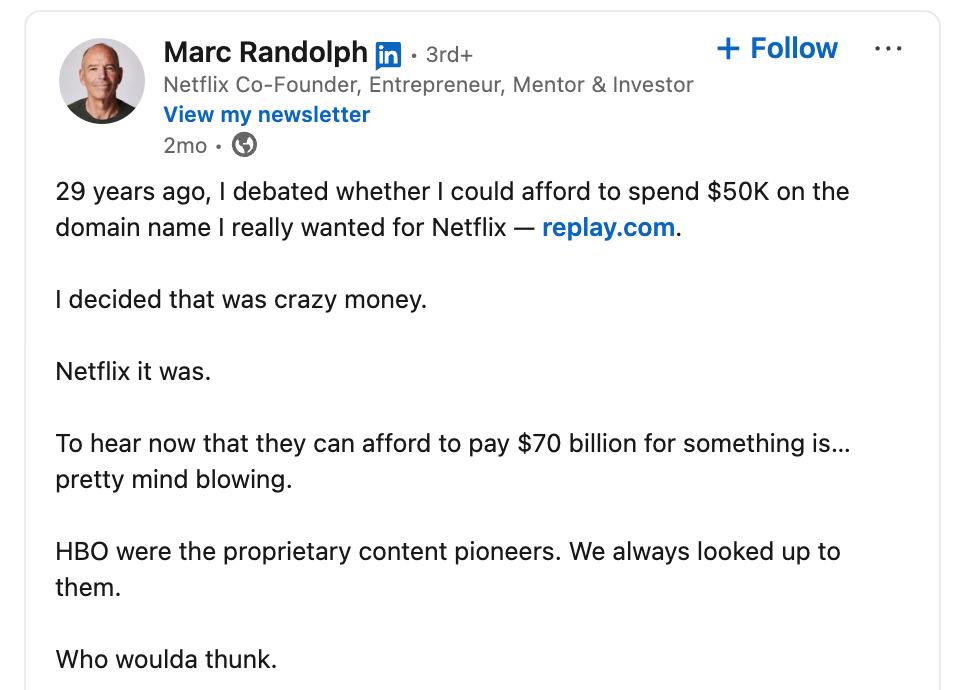Screen dimensions: 962x690
Task: Click the "Who woulda thunk." closing line
Action: pyautogui.click(x=166, y=659)
